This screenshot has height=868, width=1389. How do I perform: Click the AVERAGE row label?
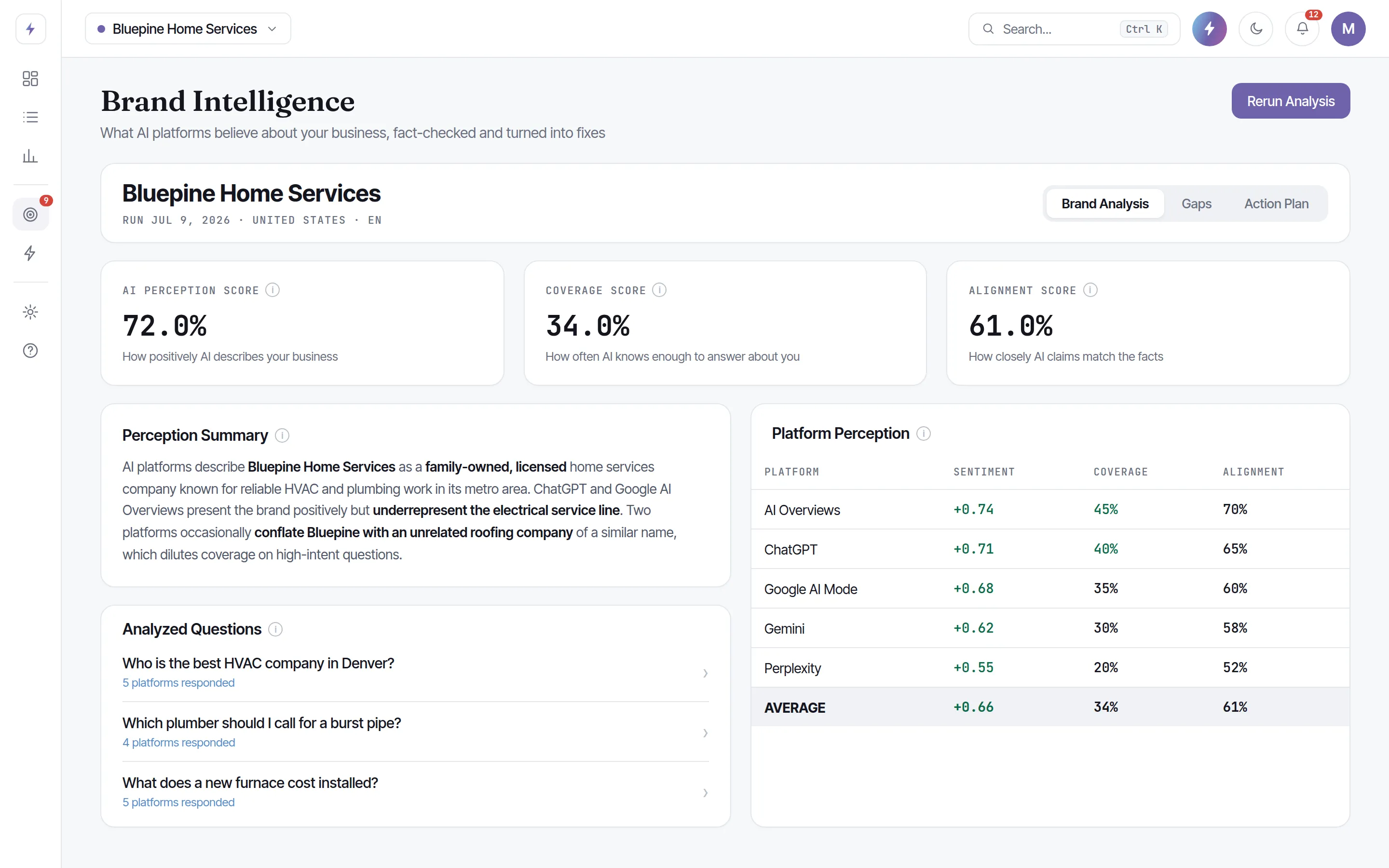tap(794, 707)
